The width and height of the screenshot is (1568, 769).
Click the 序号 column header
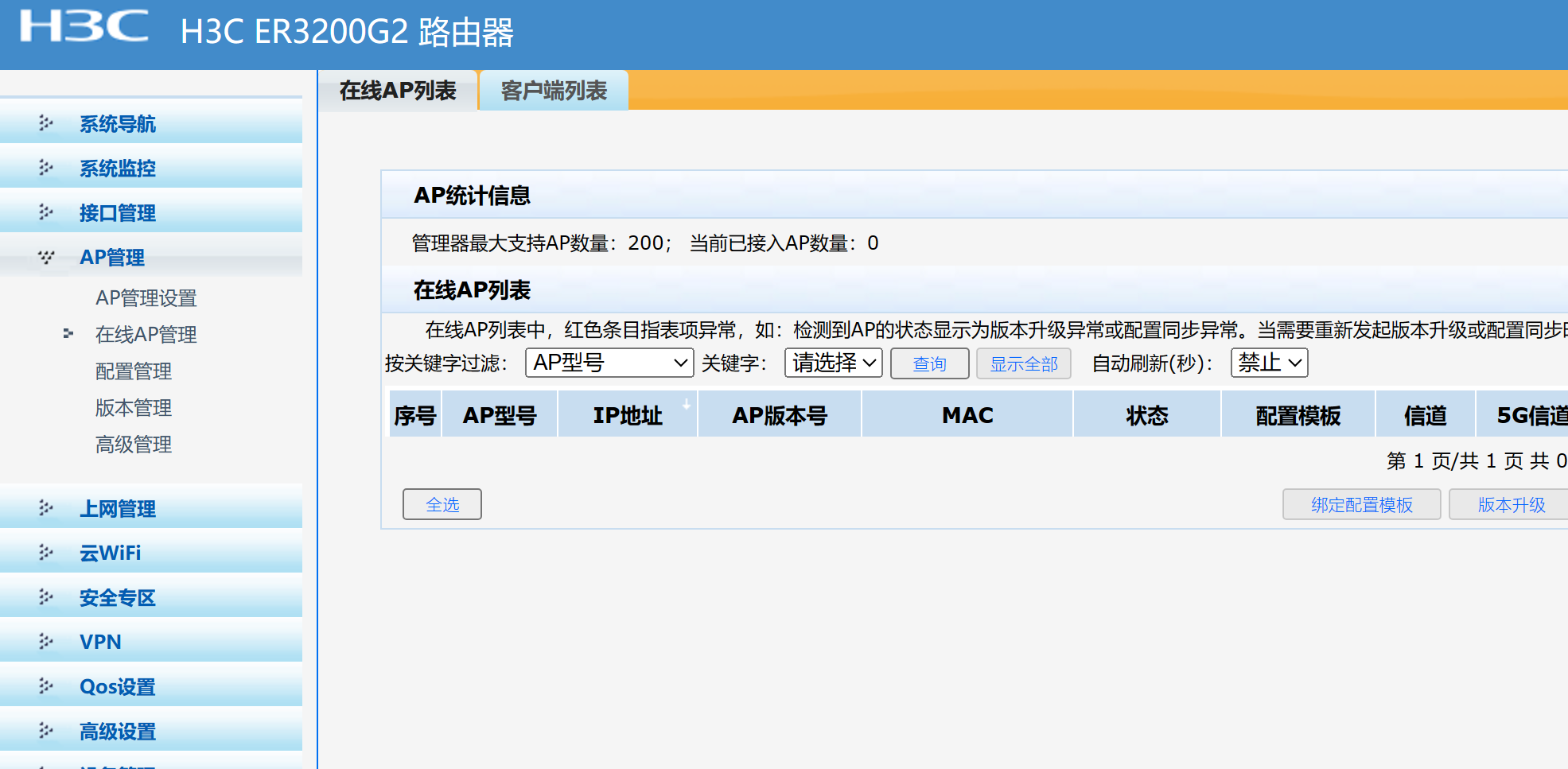415,414
